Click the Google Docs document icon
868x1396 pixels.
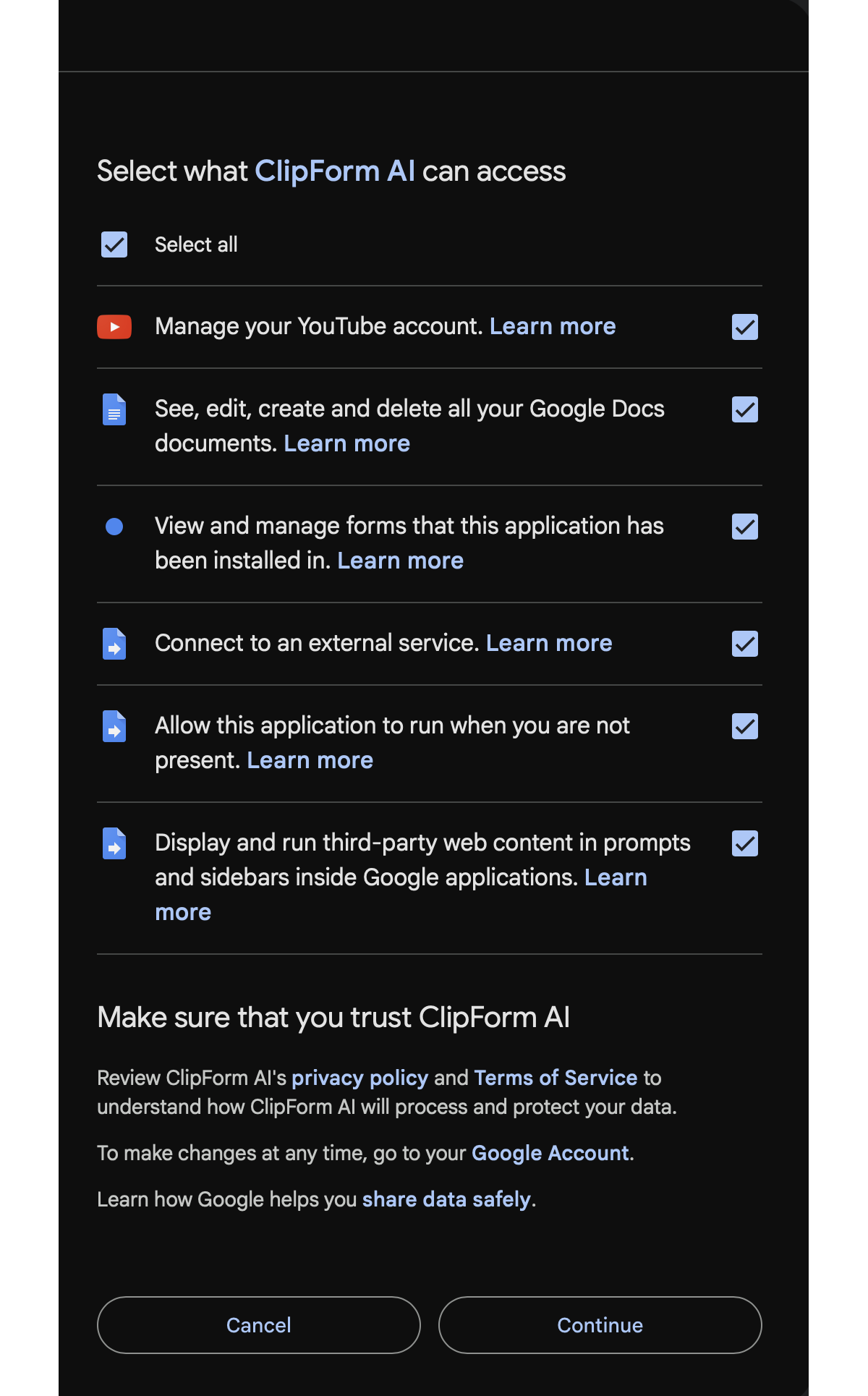point(114,409)
